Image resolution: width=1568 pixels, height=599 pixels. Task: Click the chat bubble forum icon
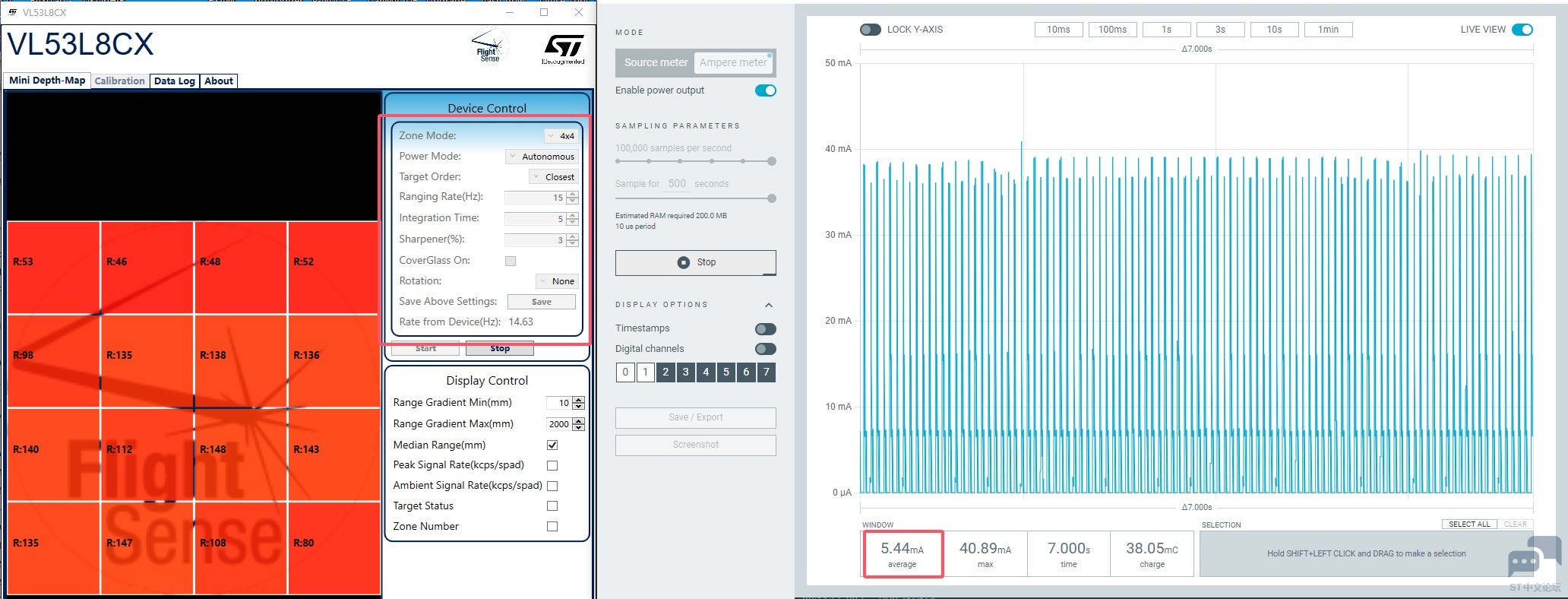point(1535,558)
